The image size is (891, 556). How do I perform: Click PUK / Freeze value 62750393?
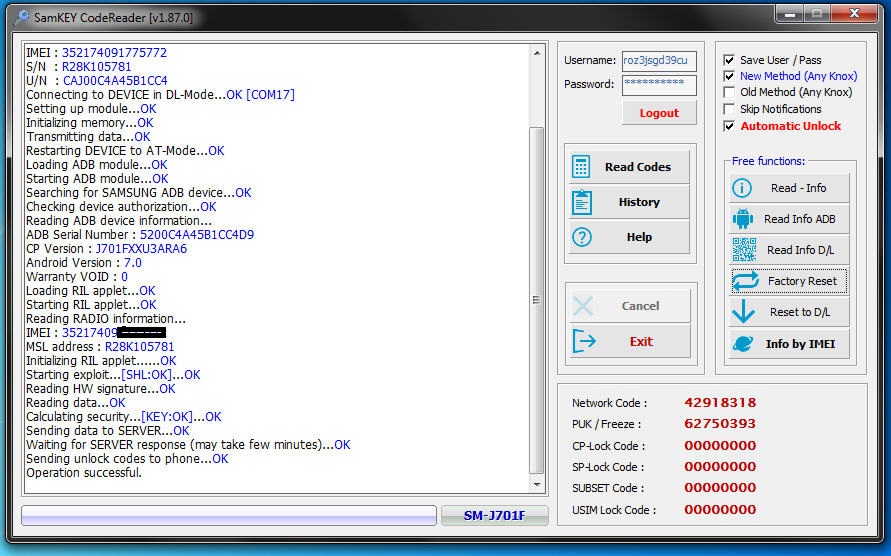tap(720, 424)
